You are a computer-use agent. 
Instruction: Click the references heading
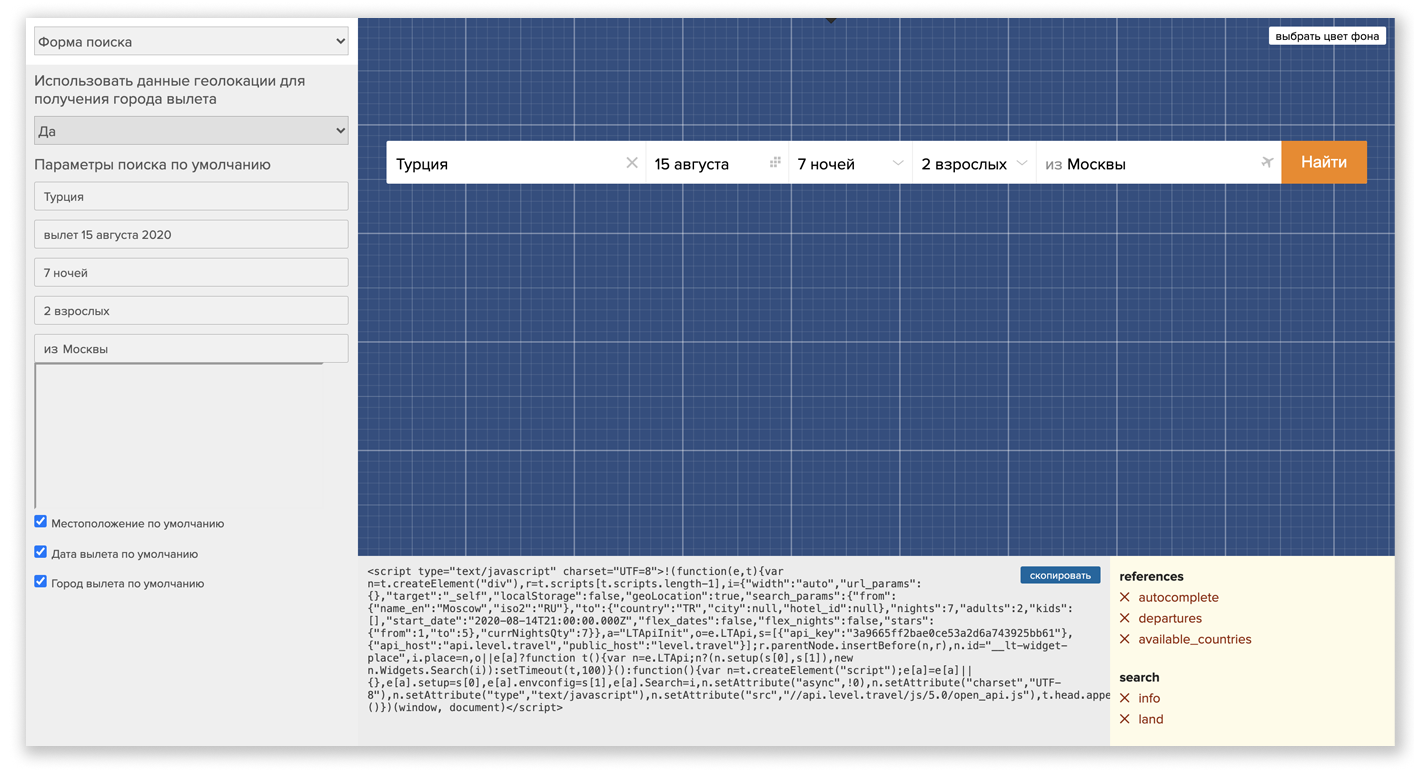(x=1151, y=576)
